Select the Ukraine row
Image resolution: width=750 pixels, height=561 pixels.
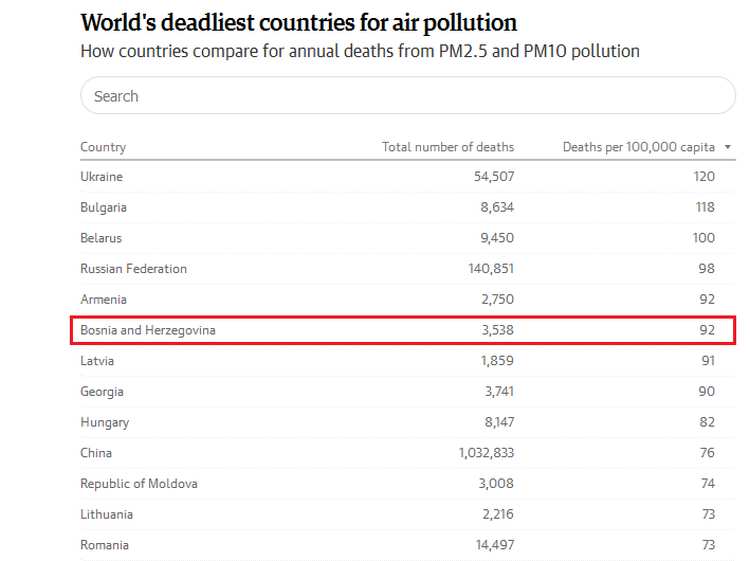[x=101, y=176]
